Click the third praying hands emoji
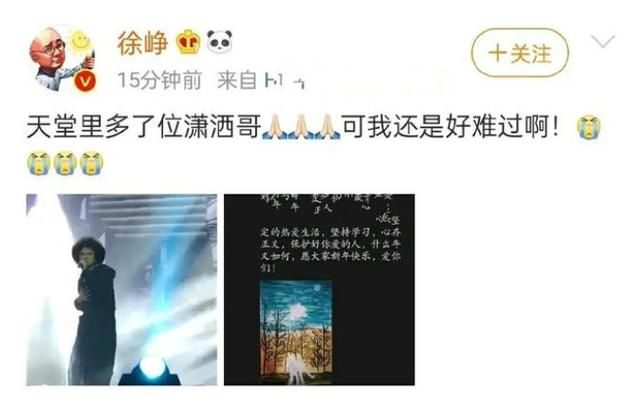The image size is (640, 408). click(x=327, y=127)
